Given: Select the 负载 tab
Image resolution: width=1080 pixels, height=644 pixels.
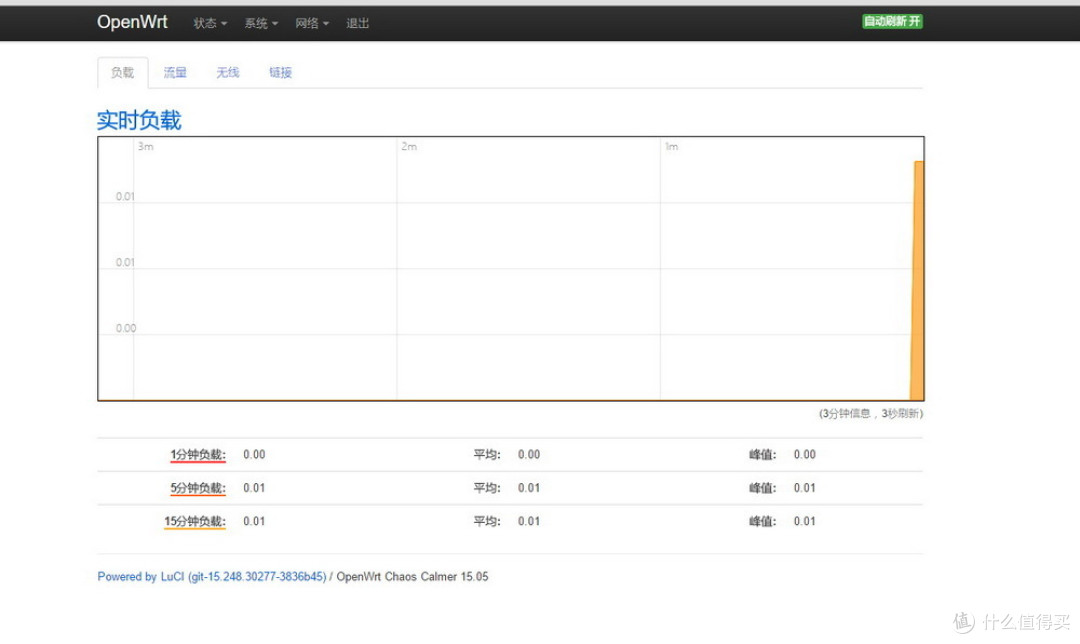Looking at the screenshot, I should tap(122, 72).
